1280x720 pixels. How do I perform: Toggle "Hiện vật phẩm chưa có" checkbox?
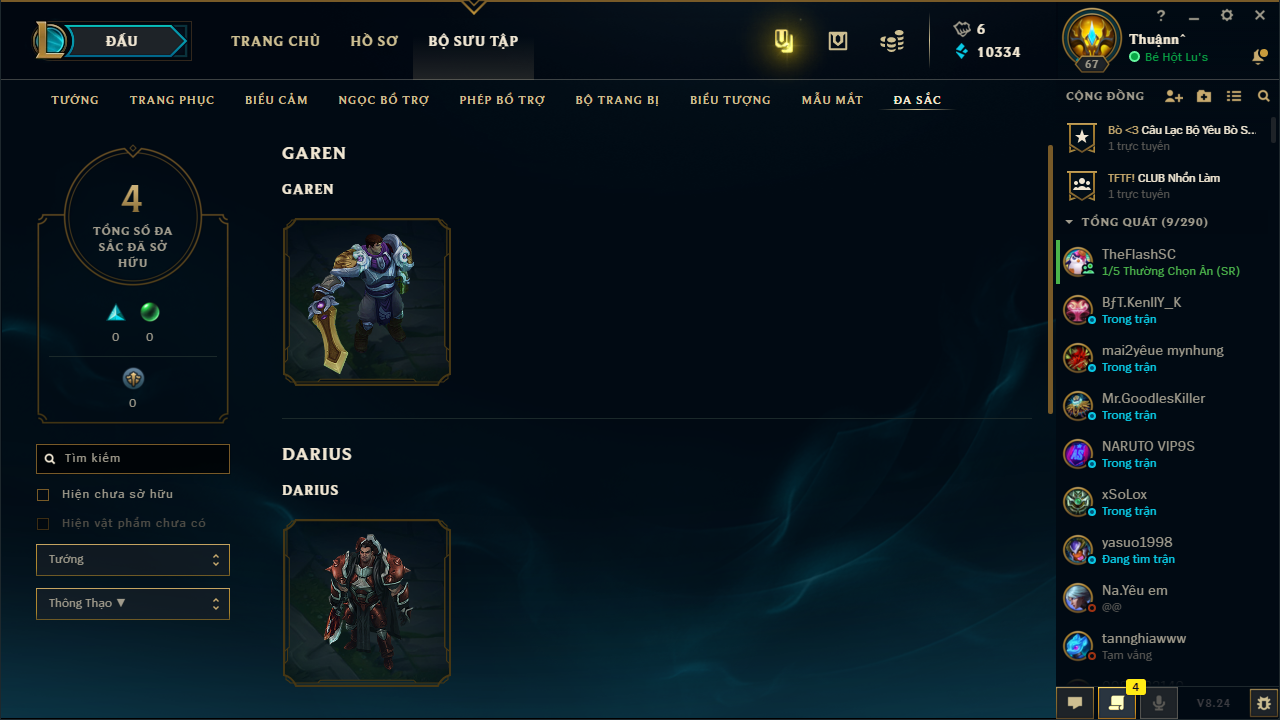click(43, 524)
